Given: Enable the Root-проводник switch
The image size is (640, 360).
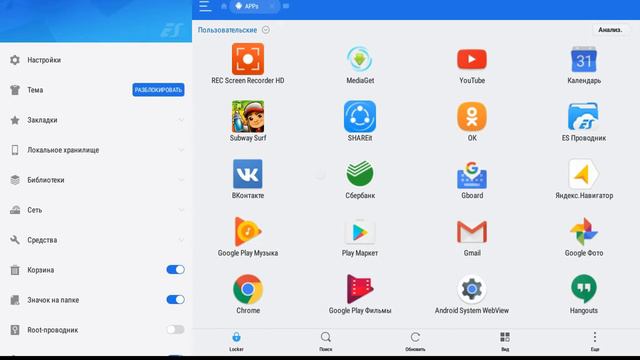Looking at the screenshot, I should [x=176, y=329].
